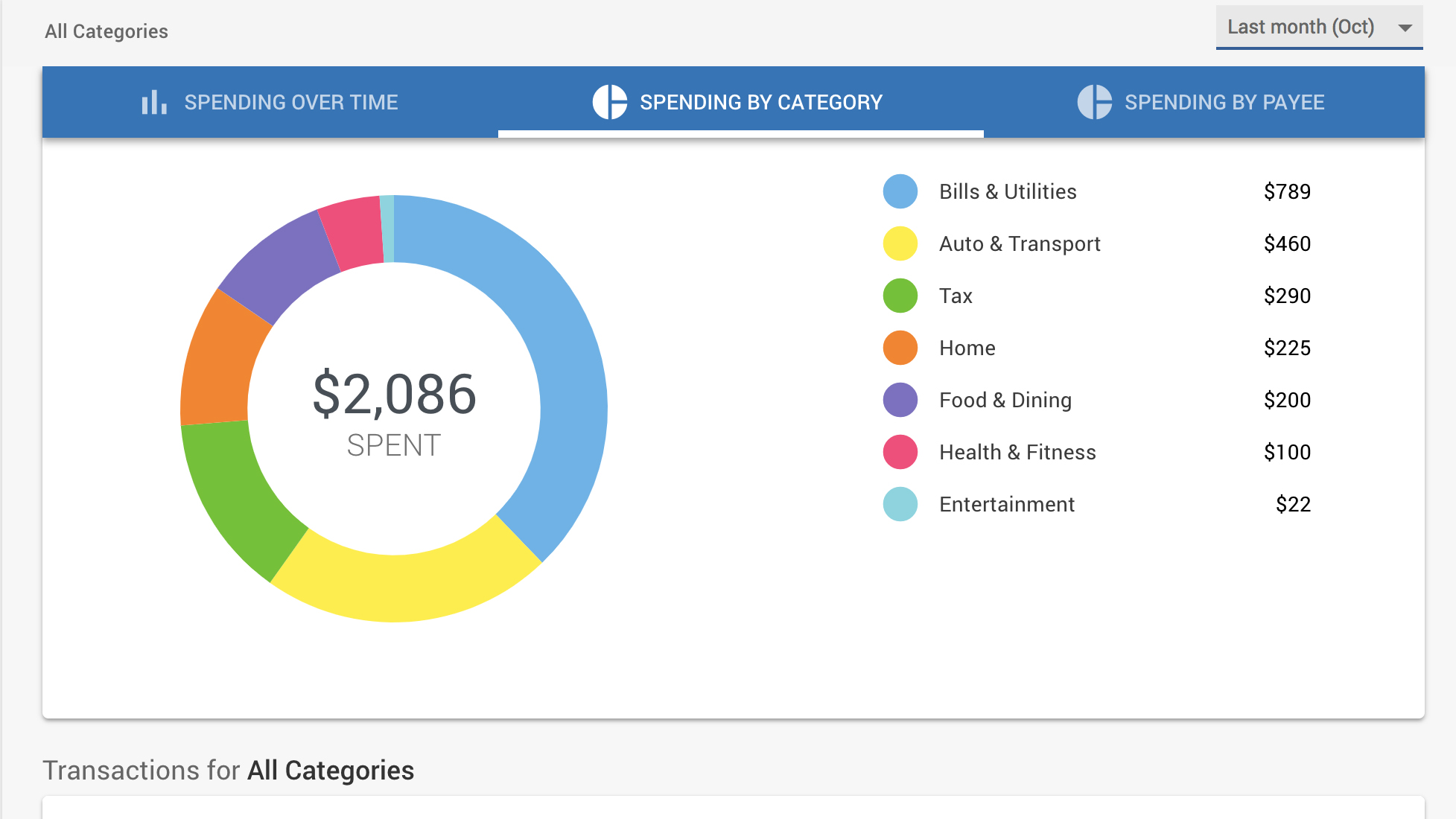Click the bar chart icon for Spending Over Time

pos(154,102)
